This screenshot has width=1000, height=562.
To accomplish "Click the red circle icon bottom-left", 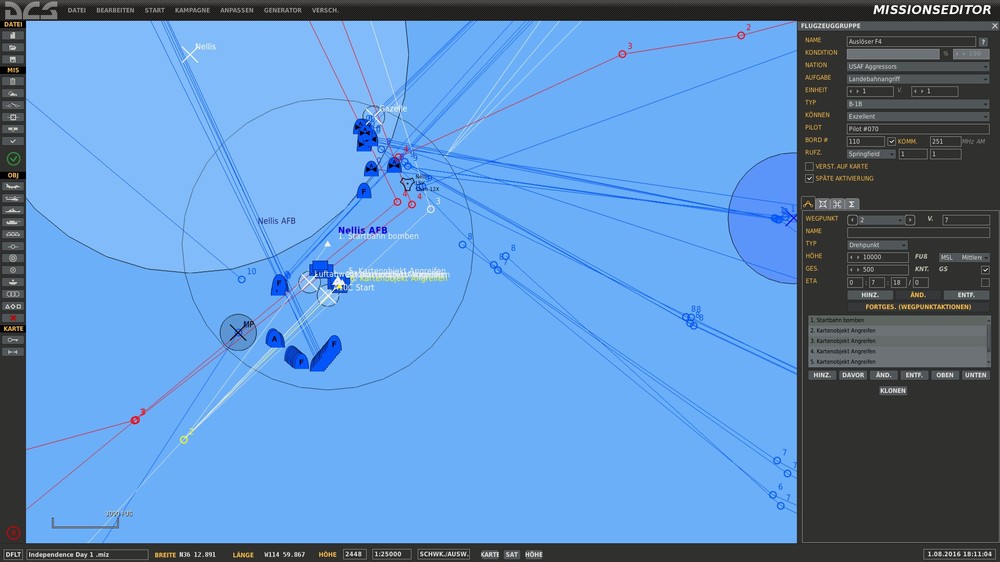I will (13, 533).
